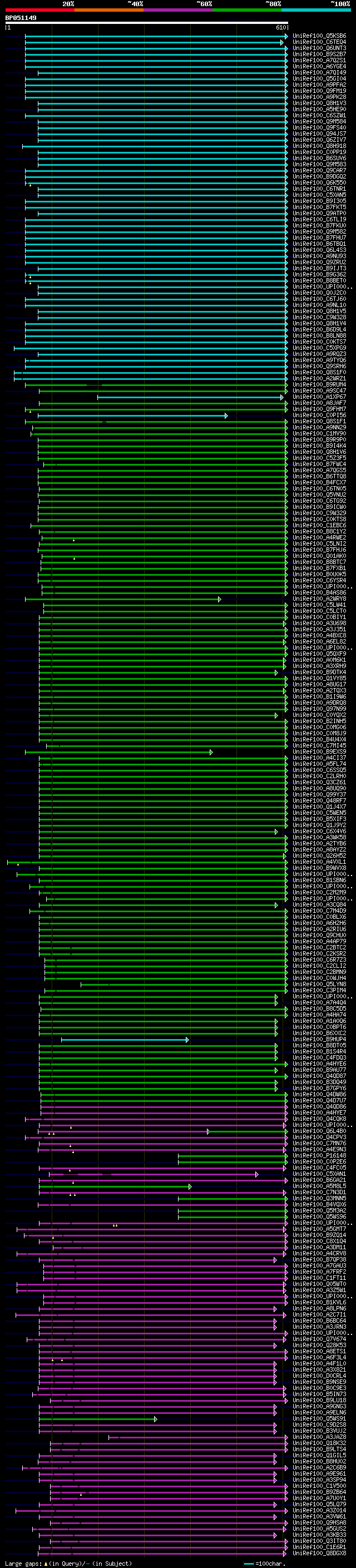
Task: Click the UniRef100_C7M4D9 label
Action: coord(319,911)
